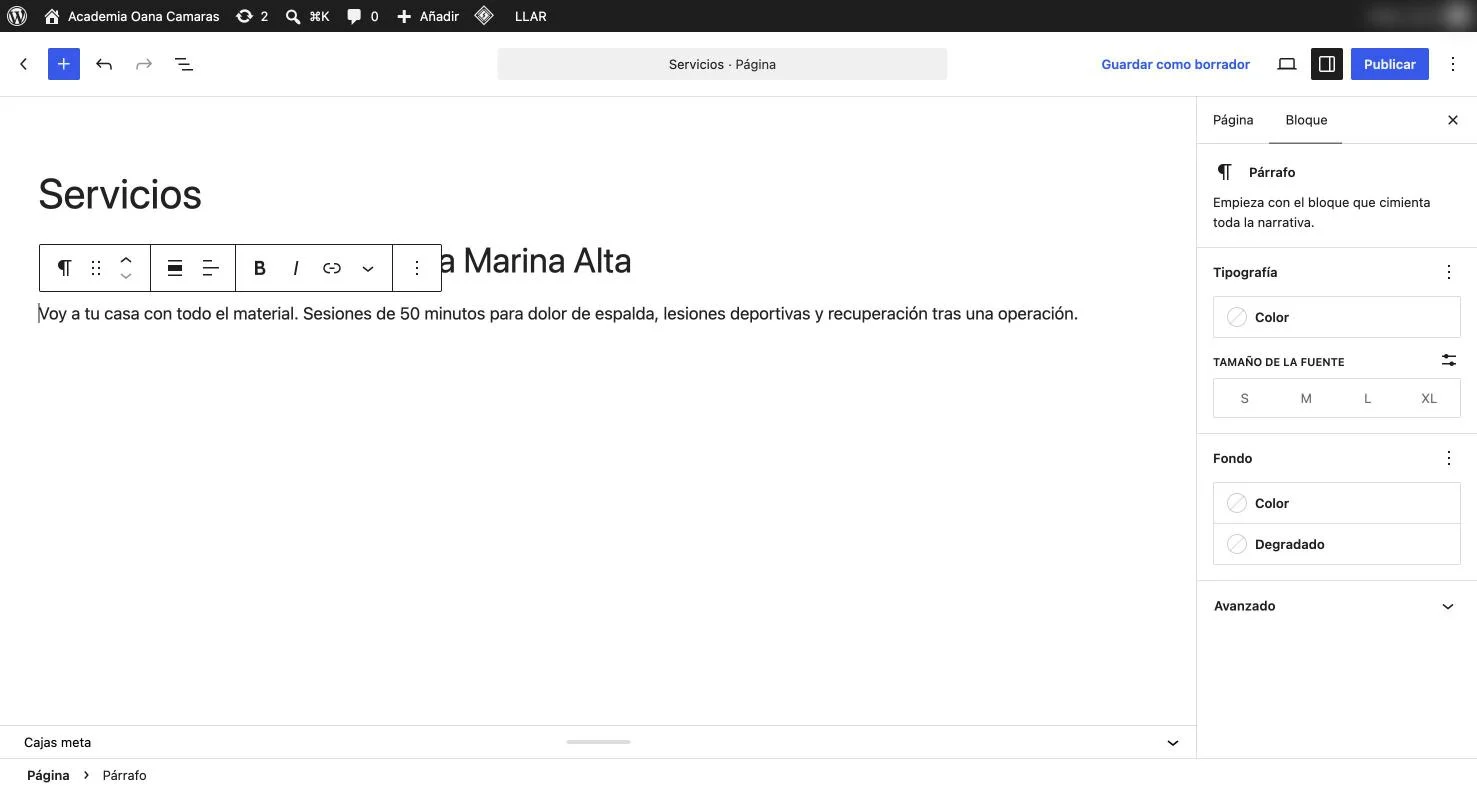
Task: Switch to the Bloque tab
Action: (1306, 120)
